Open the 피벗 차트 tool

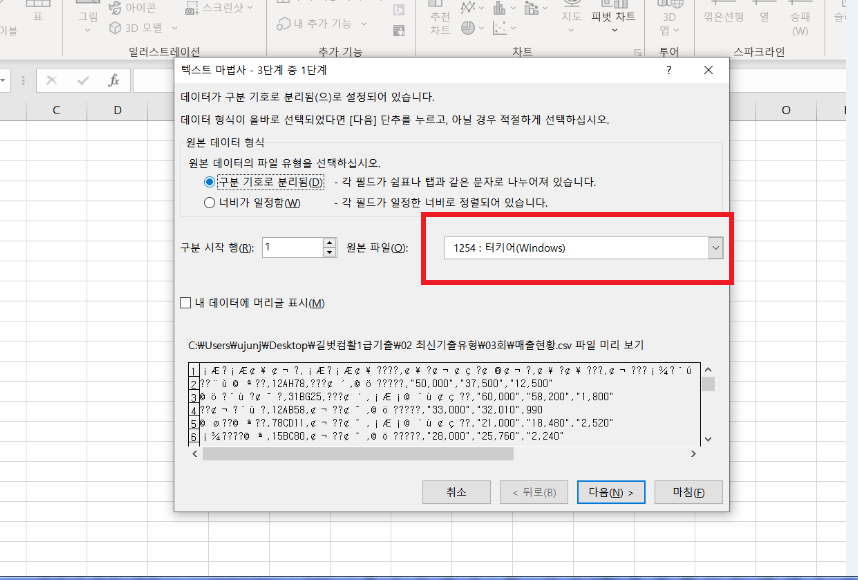click(x=615, y=17)
